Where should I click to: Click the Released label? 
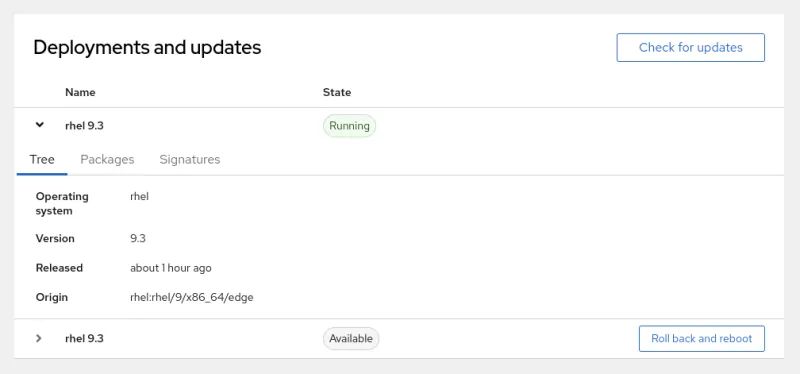pyautogui.click(x=59, y=268)
